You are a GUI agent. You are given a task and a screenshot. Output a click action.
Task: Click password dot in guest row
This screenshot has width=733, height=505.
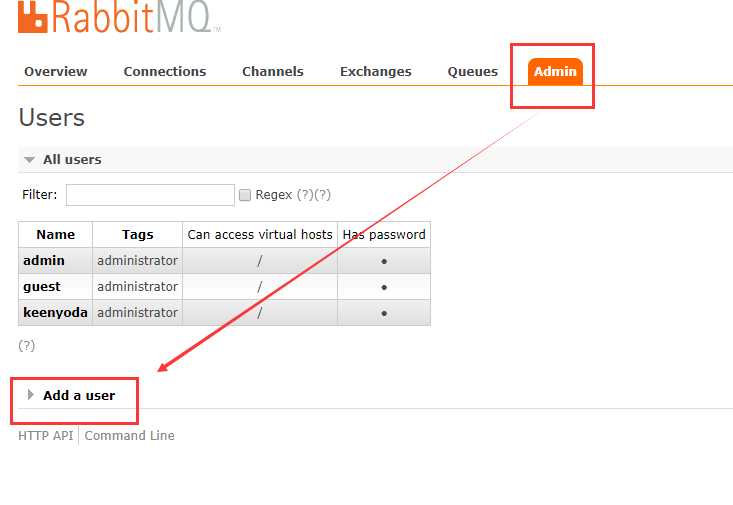tap(384, 288)
